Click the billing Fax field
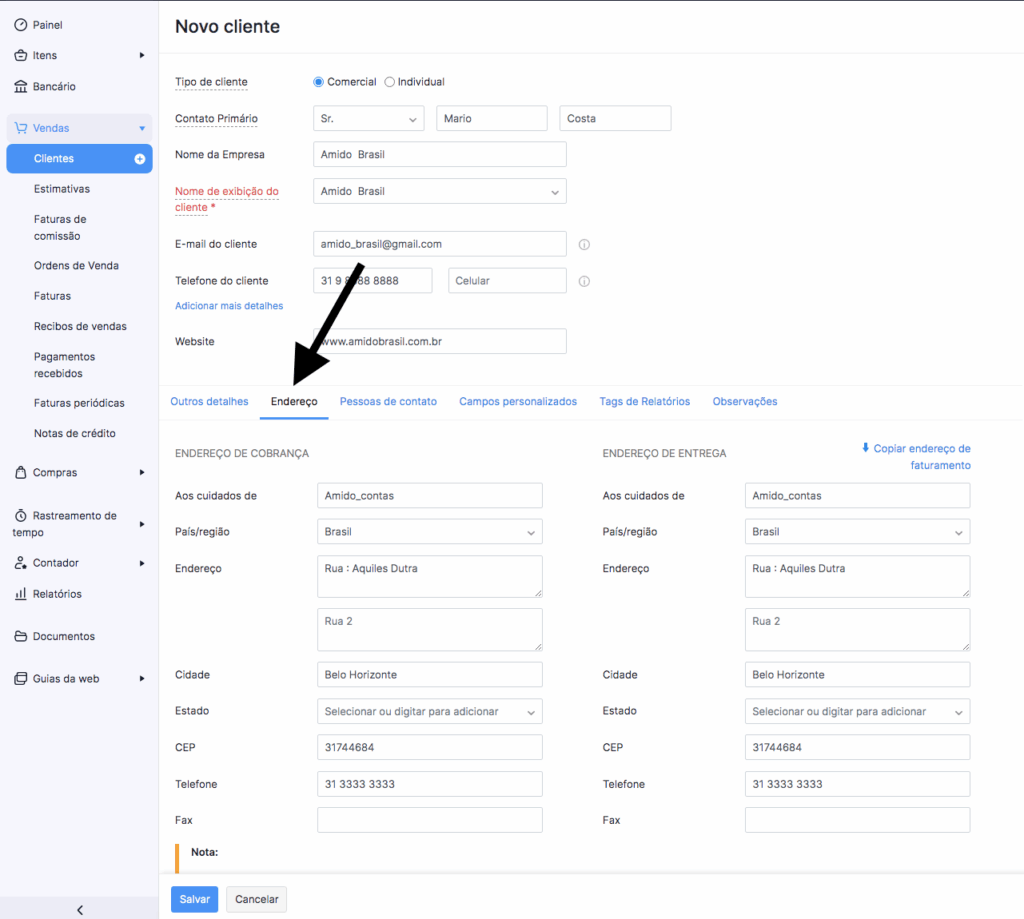Image resolution: width=1024 pixels, height=919 pixels. (430, 820)
